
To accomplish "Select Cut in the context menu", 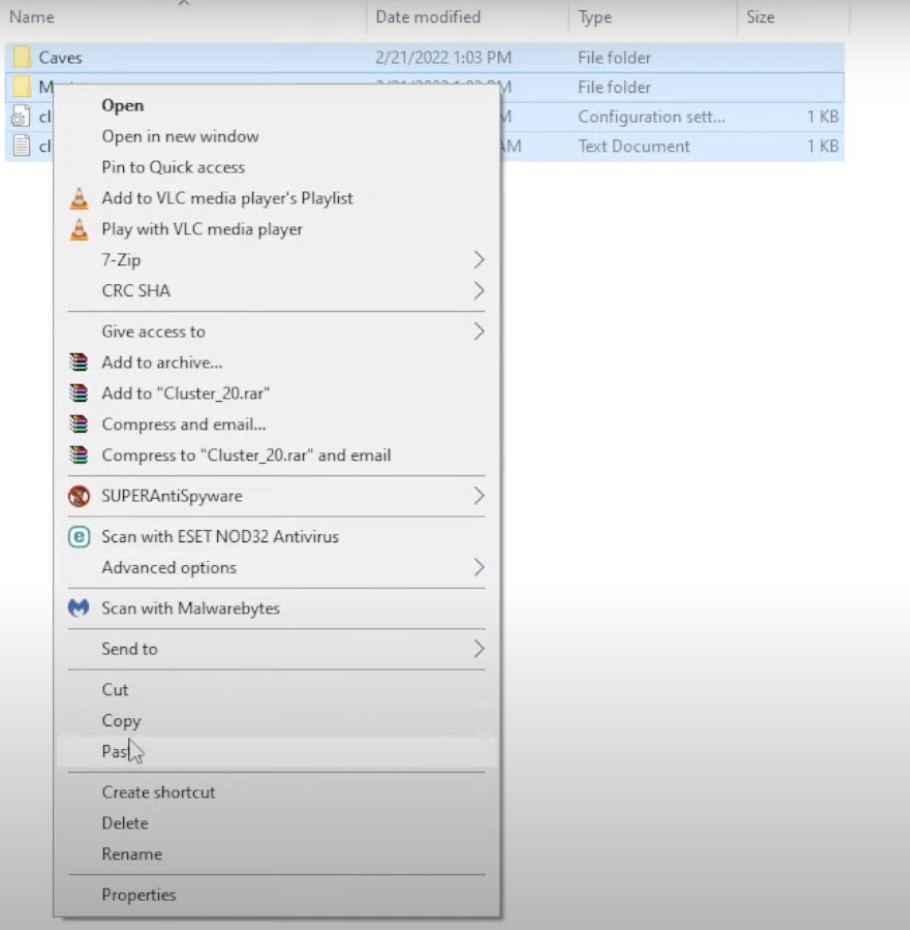I will tap(115, 690).
